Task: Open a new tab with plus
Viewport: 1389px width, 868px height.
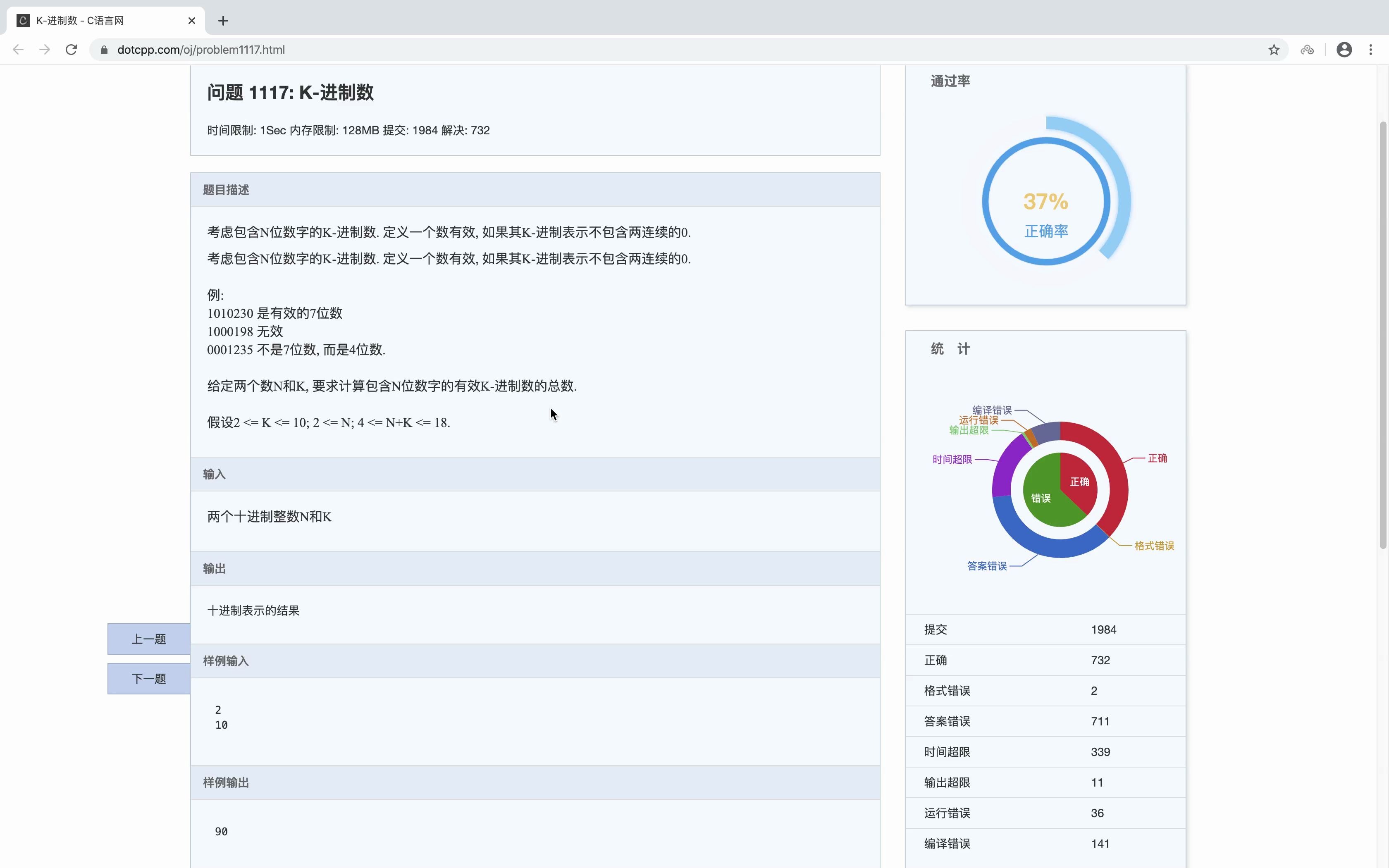Action: (x=223, y=21)
